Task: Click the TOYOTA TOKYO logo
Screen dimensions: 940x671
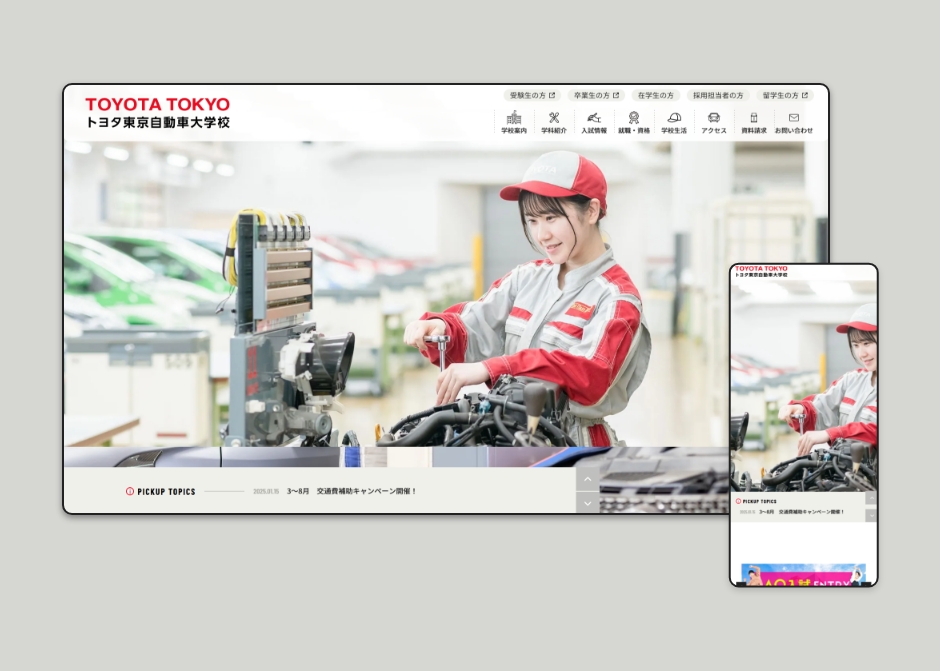Action: (158, 112)
